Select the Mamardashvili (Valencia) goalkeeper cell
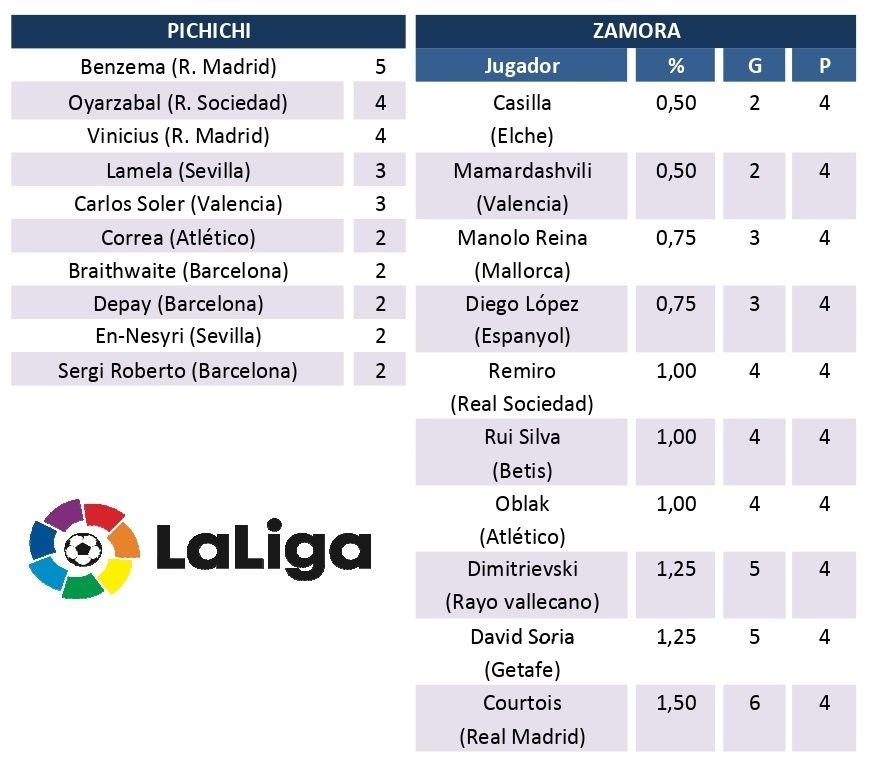This screenshot has height=767, width=873. 522,186
